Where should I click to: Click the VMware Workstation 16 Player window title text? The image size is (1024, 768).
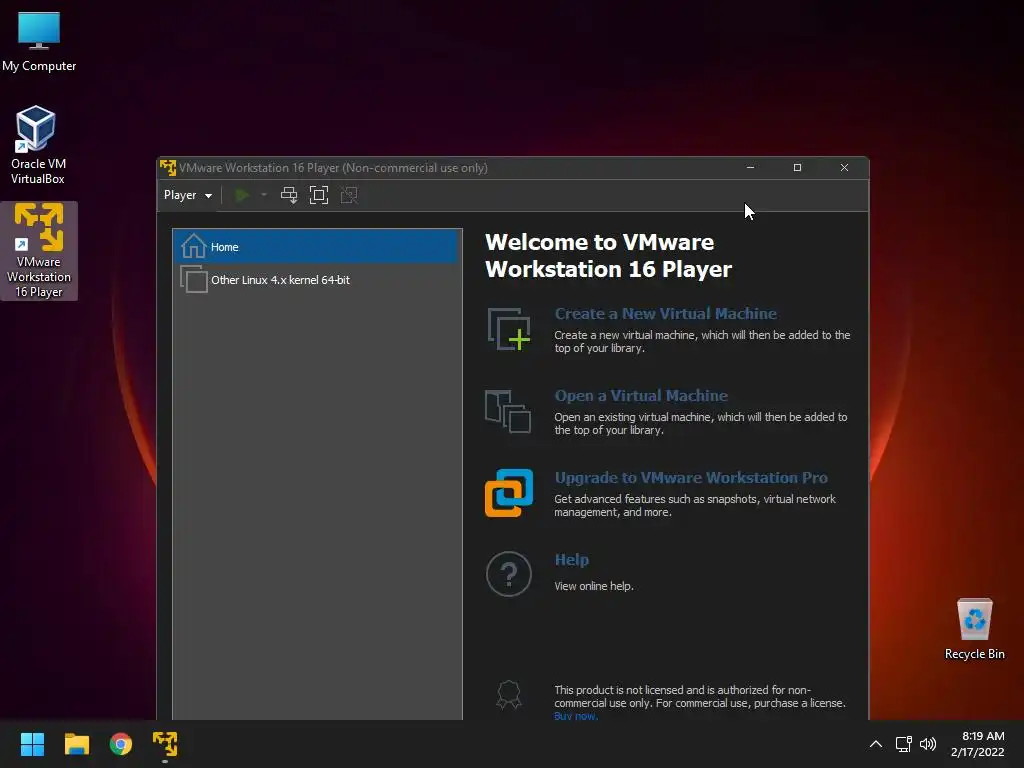click(333, 168)
